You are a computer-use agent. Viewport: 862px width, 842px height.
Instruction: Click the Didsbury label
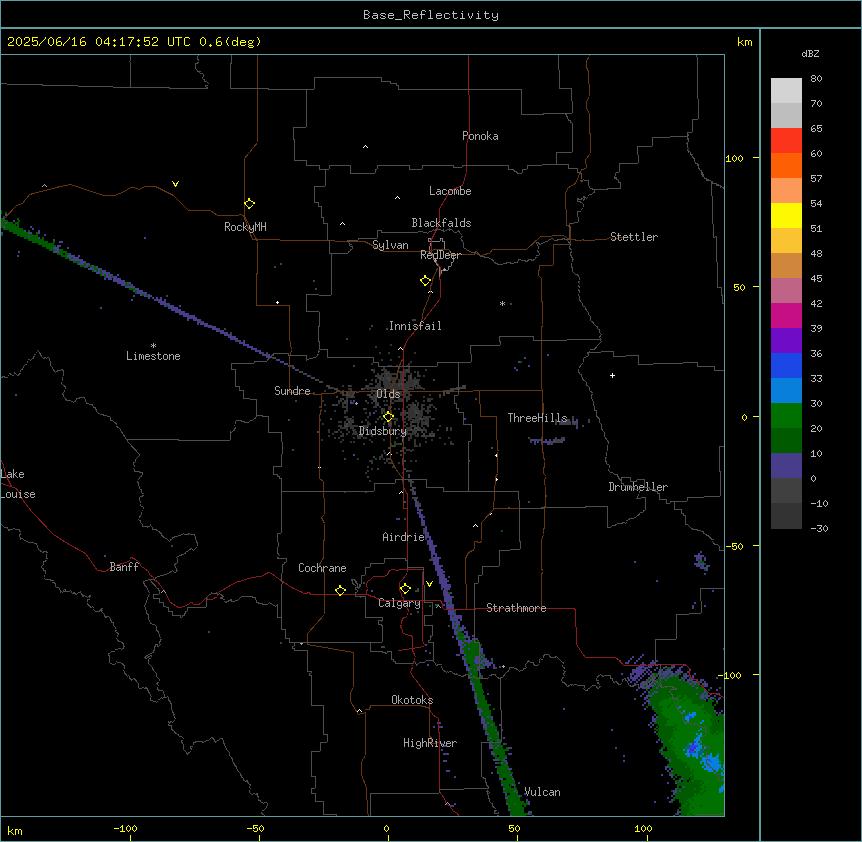tap(383, 431)
